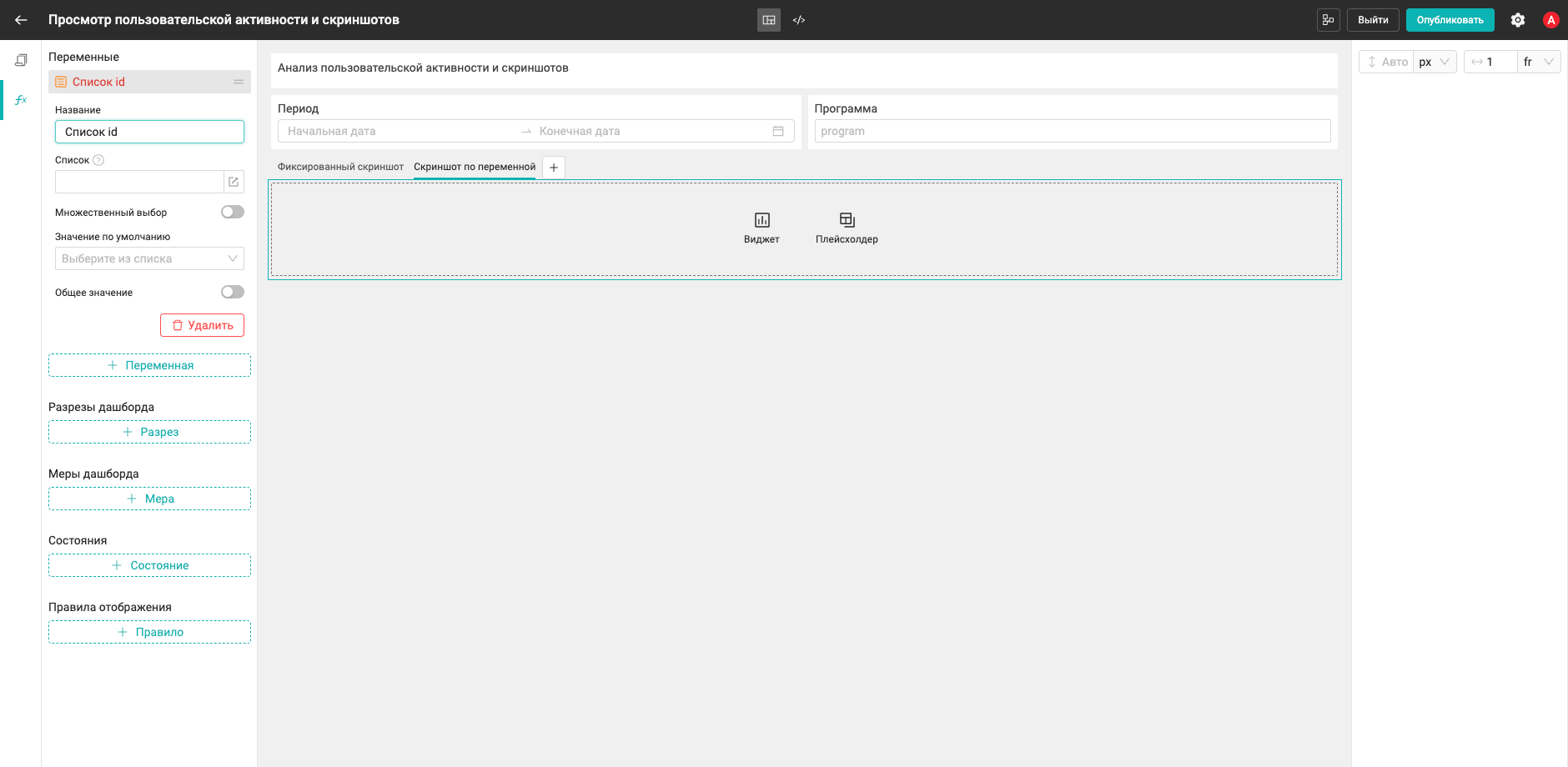Go back using the arrow icon
Viewport: 1568px width, 767px height.
[21, 20]
